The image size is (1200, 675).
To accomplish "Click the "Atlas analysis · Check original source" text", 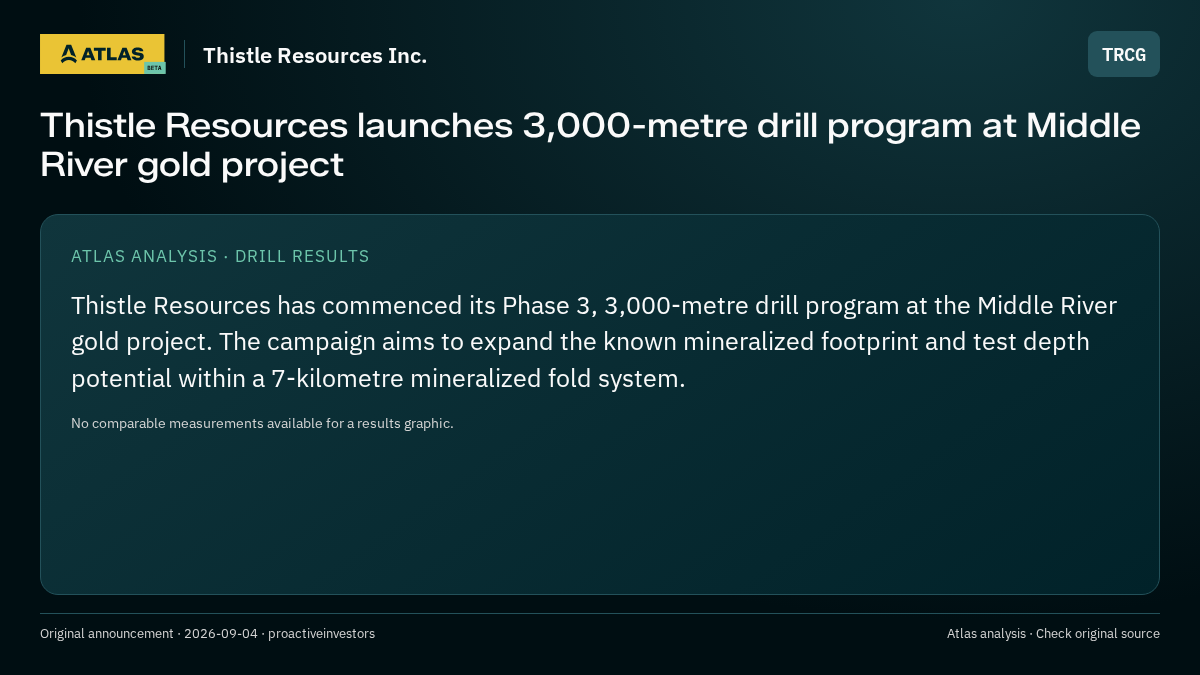I will (1053, 634).
